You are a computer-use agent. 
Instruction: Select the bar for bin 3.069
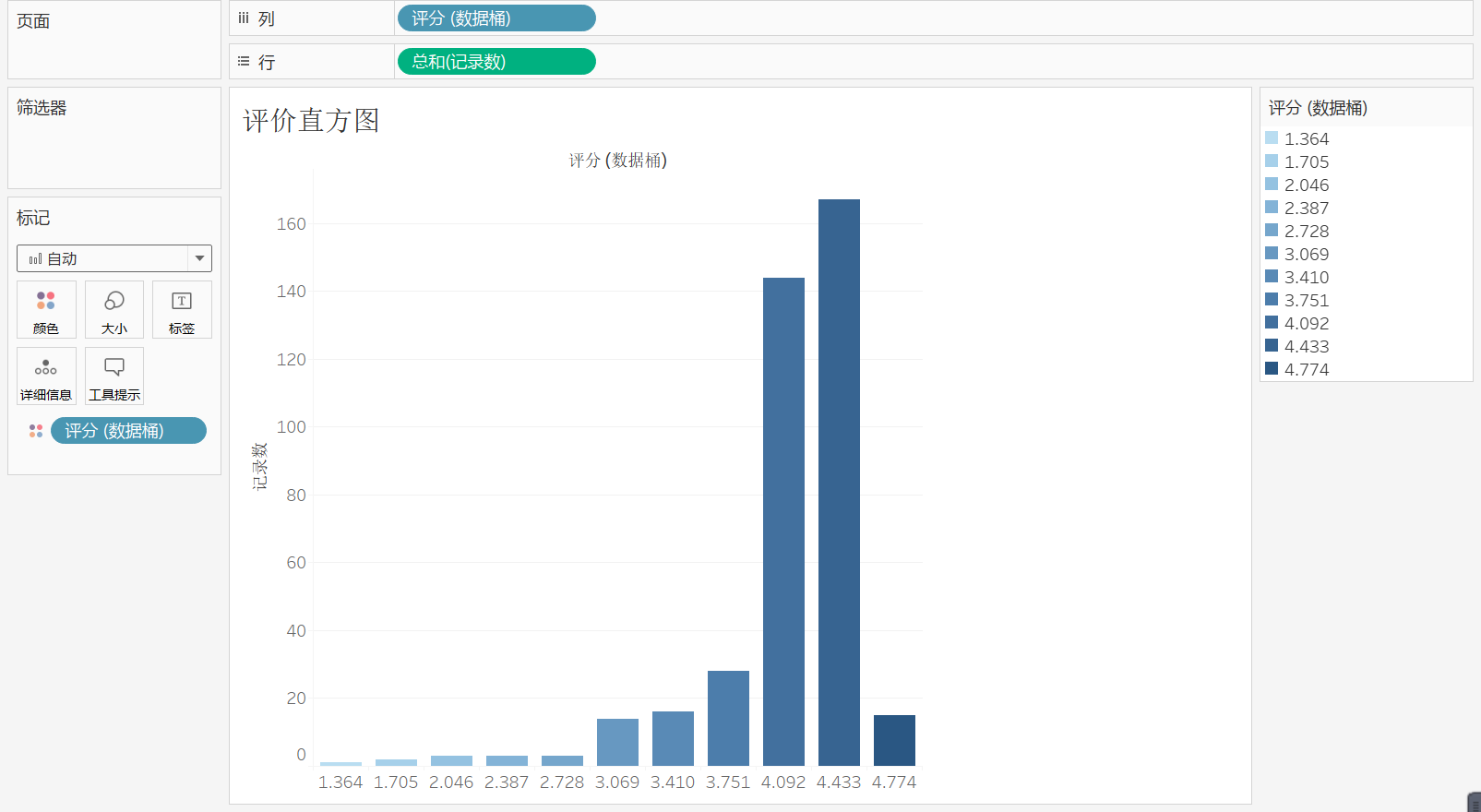[x=617, y=742]
